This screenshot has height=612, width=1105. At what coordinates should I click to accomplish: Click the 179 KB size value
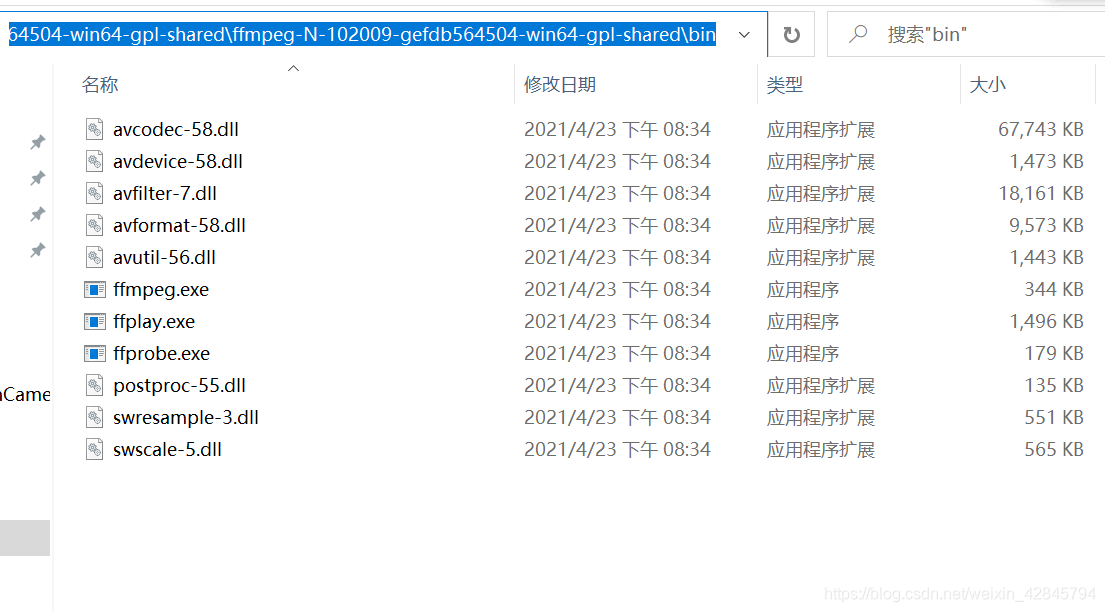pyautogui.click(x=1054, y=354)
